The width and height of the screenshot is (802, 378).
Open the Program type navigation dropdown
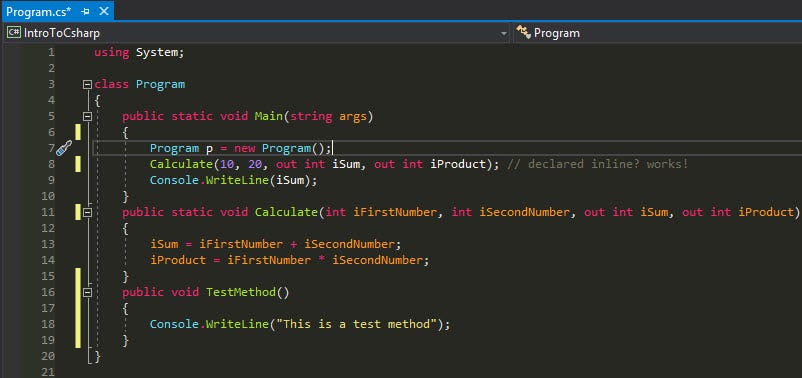[658, 33]
